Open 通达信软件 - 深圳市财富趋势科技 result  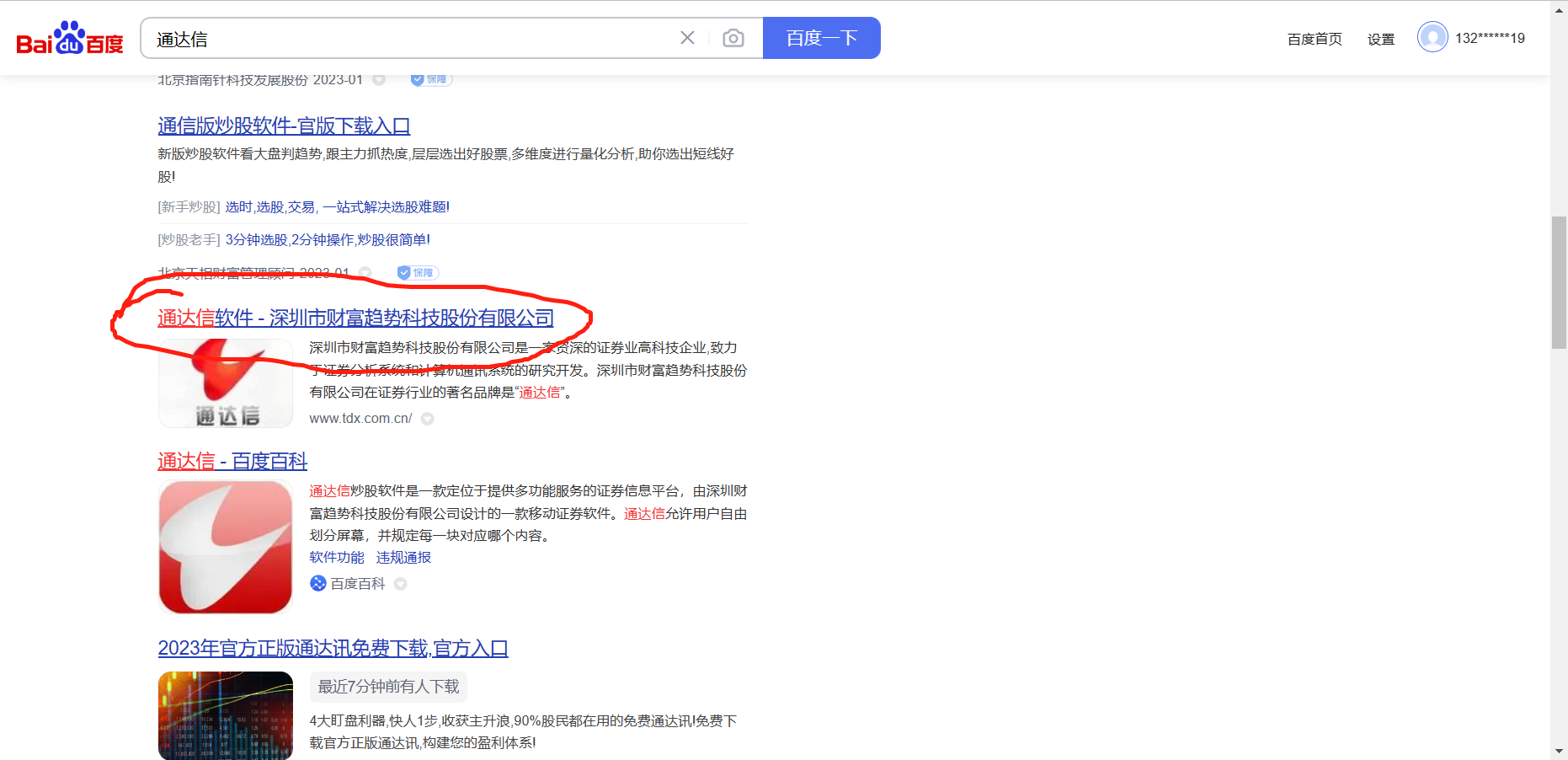[x=355, y=318]
